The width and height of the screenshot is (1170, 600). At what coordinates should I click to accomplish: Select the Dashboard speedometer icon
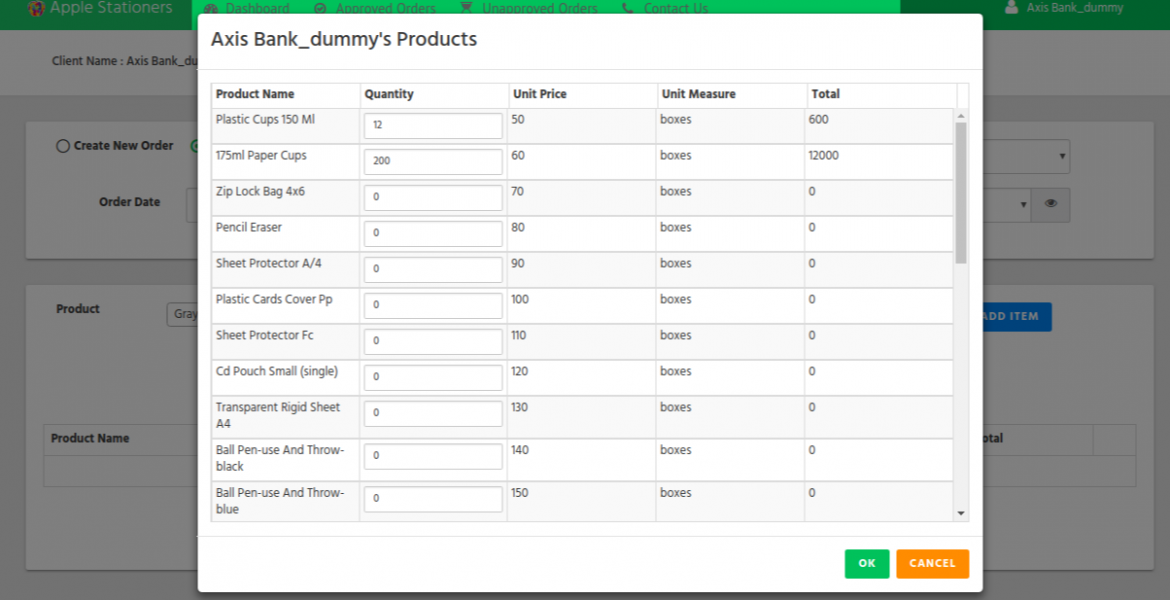[210, 8]
